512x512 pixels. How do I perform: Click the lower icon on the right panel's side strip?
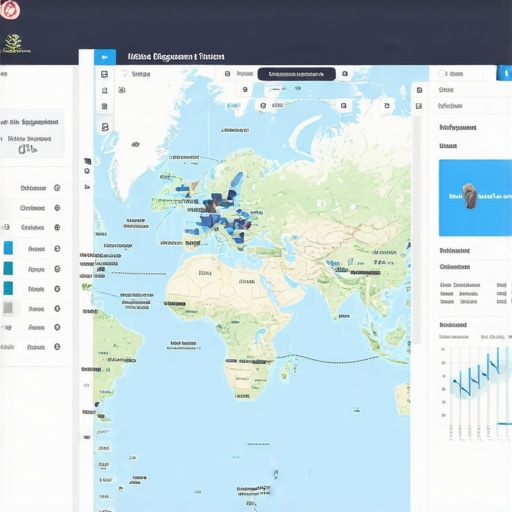click(419, 106)
